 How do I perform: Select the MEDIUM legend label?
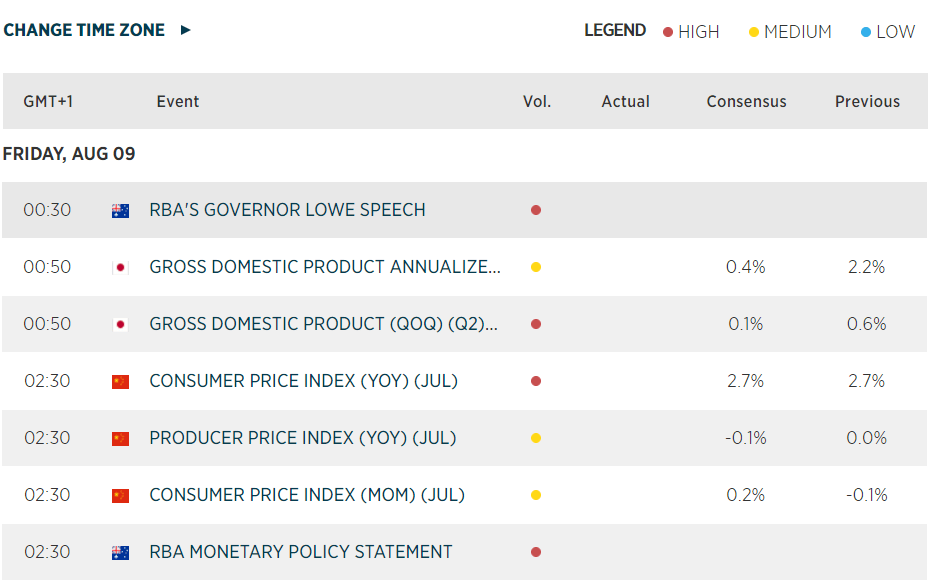[x=798, y=32]
